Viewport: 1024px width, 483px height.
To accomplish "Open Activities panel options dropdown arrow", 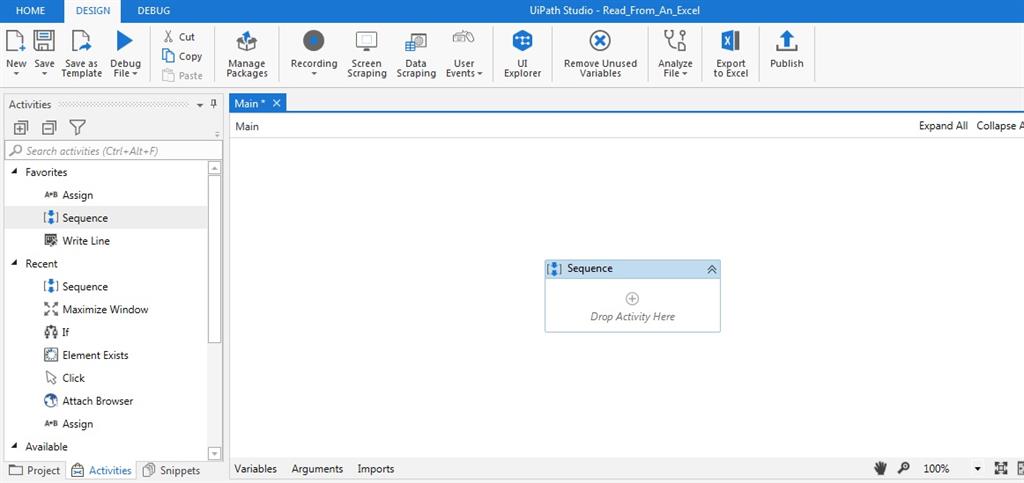I will click(200, 105).
